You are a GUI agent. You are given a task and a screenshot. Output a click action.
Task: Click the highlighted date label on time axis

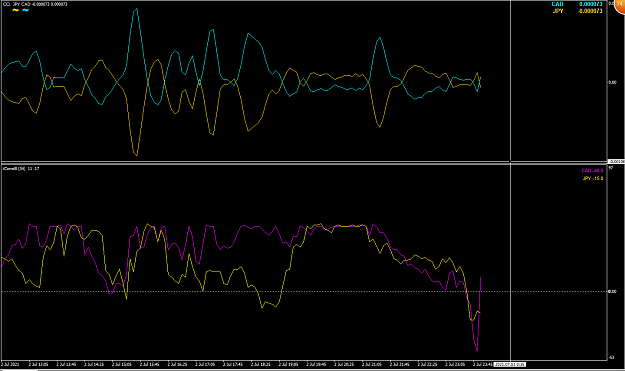click(510, 364)
